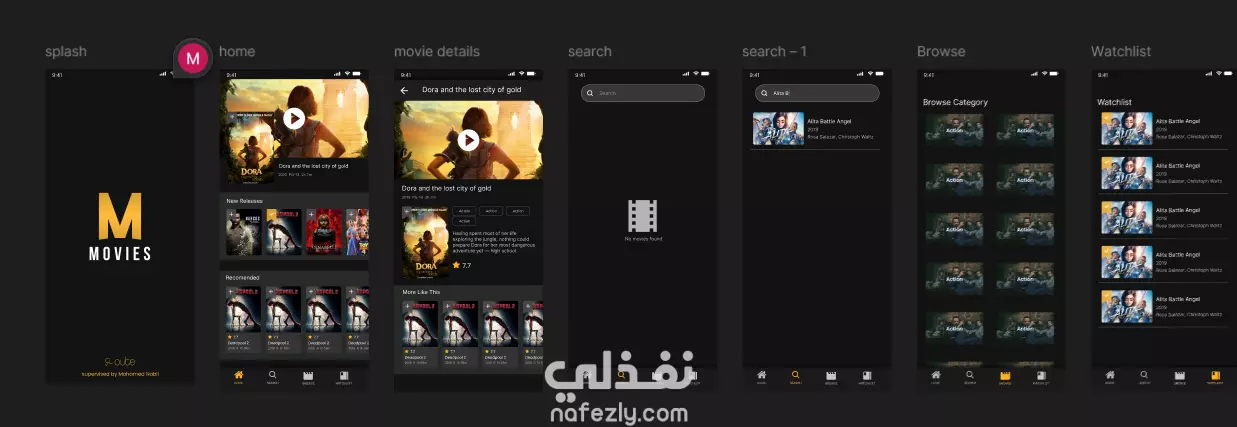Click the Home icon in Browse frame navbar
The image size is (1237, 427).
pos(935,376)
